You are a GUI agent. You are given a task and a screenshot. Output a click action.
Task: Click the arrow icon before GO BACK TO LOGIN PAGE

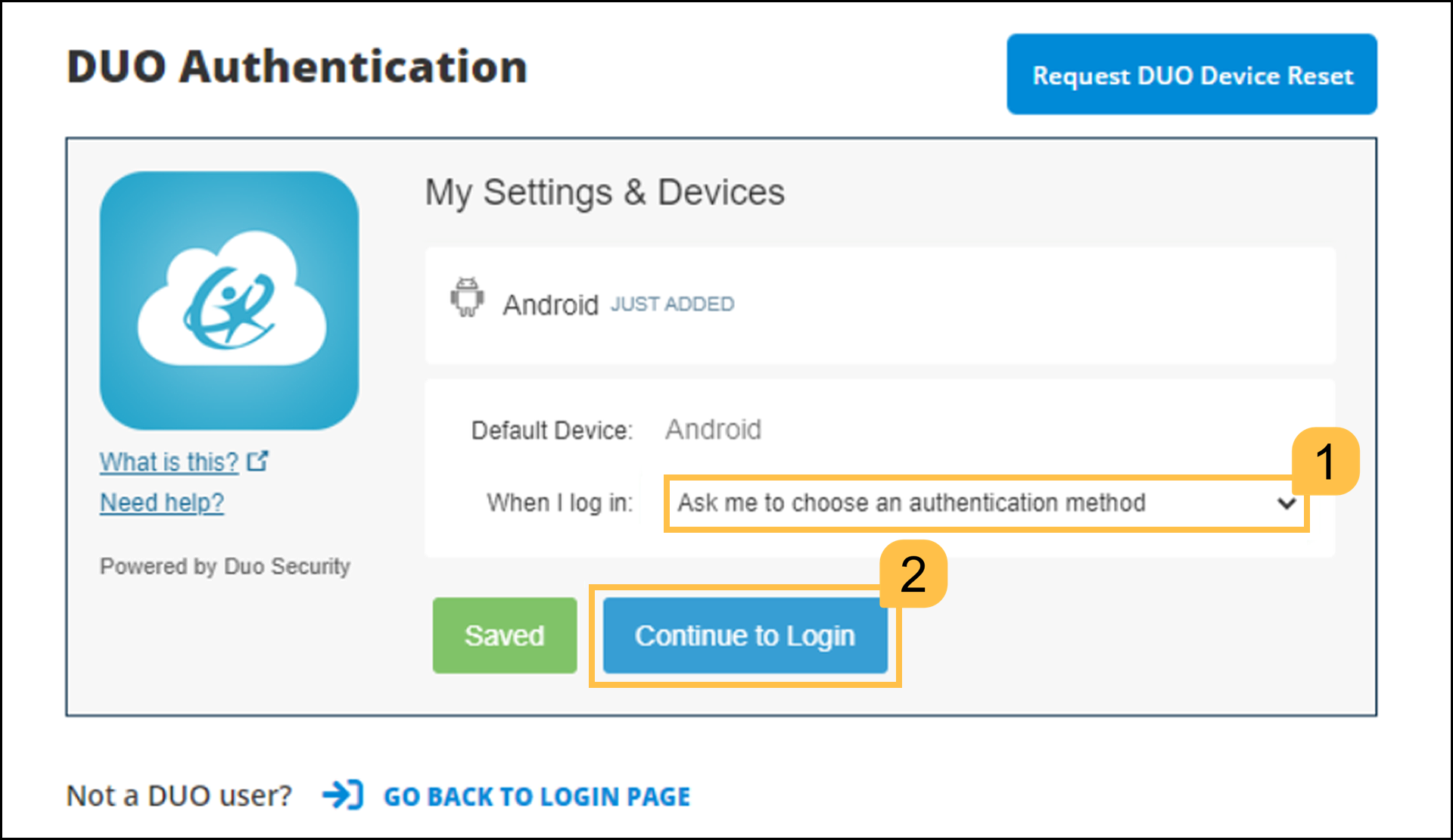pos(342,795)
